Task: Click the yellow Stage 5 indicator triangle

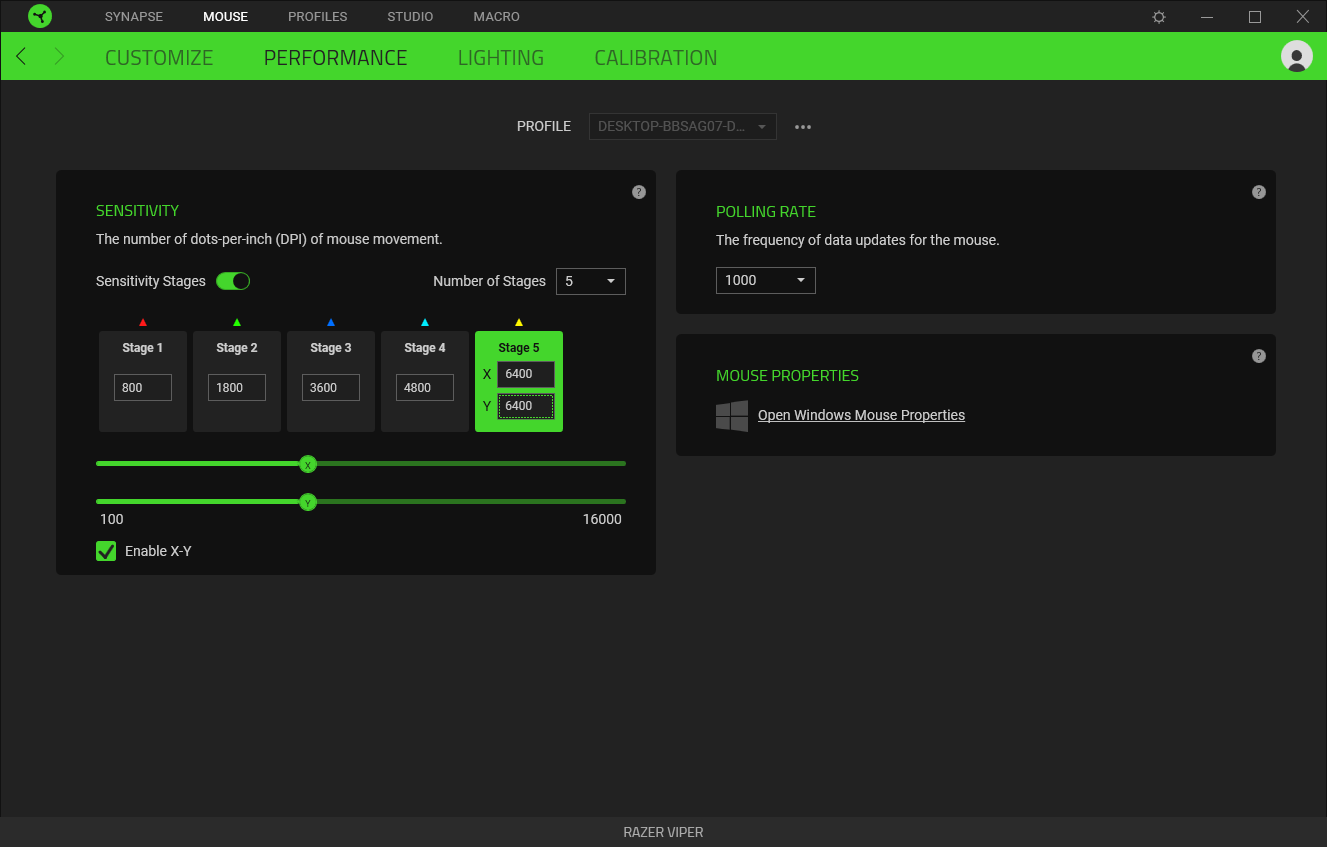Action: point(519,322)
